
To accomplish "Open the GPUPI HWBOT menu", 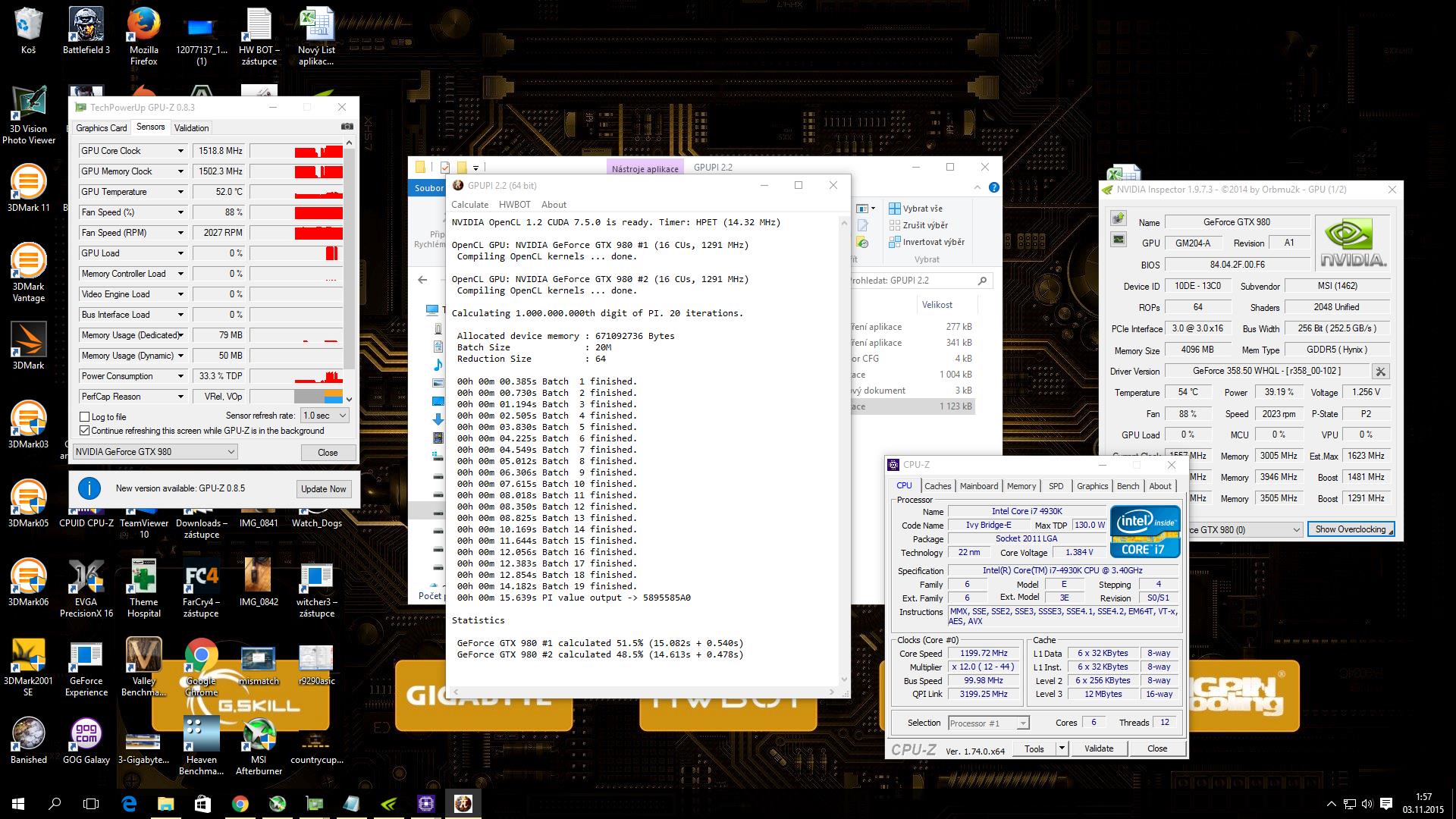I will [515, 205].
